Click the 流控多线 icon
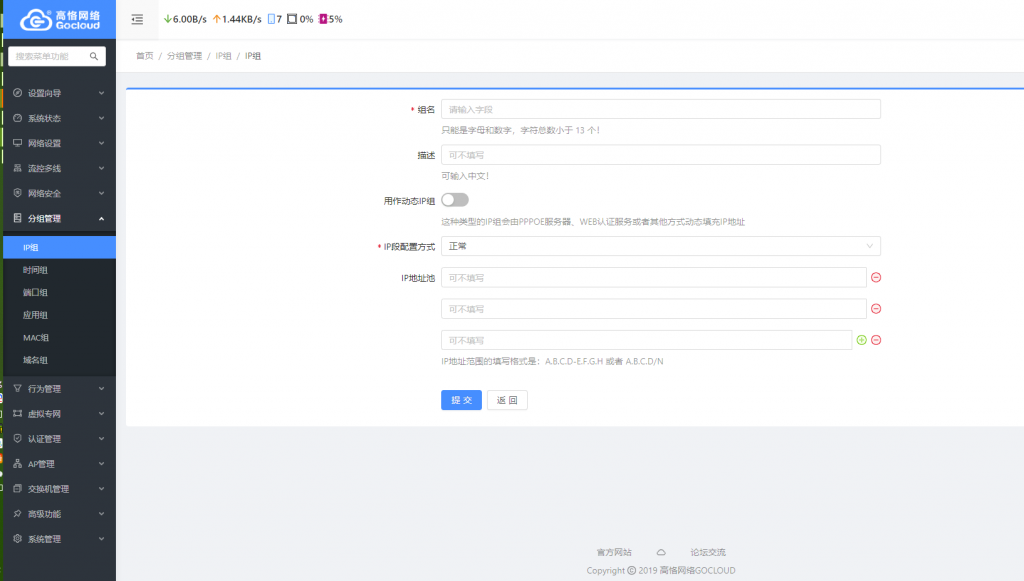Screen dimensions: 1024x581 18,168
